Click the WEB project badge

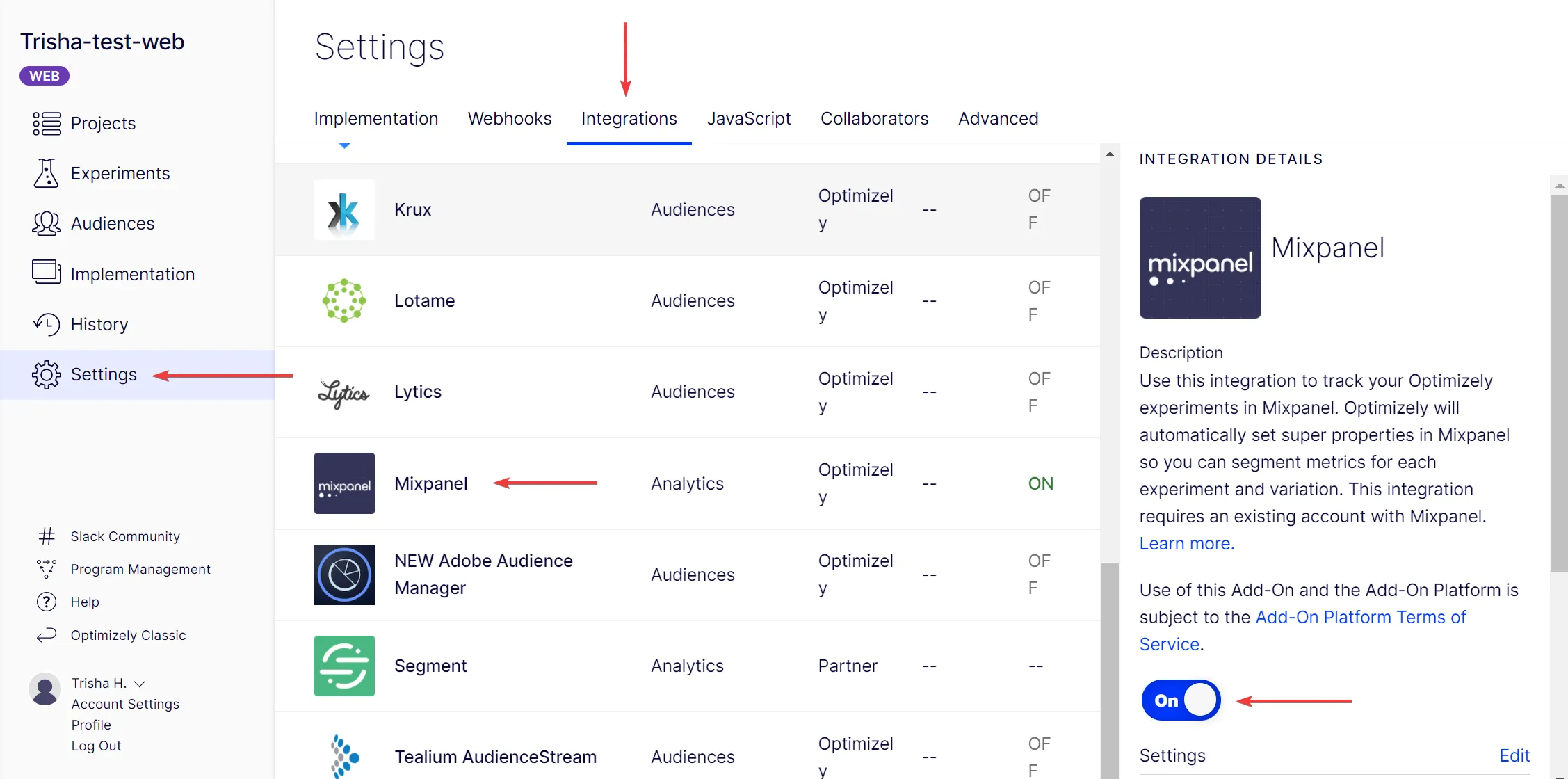45,76
